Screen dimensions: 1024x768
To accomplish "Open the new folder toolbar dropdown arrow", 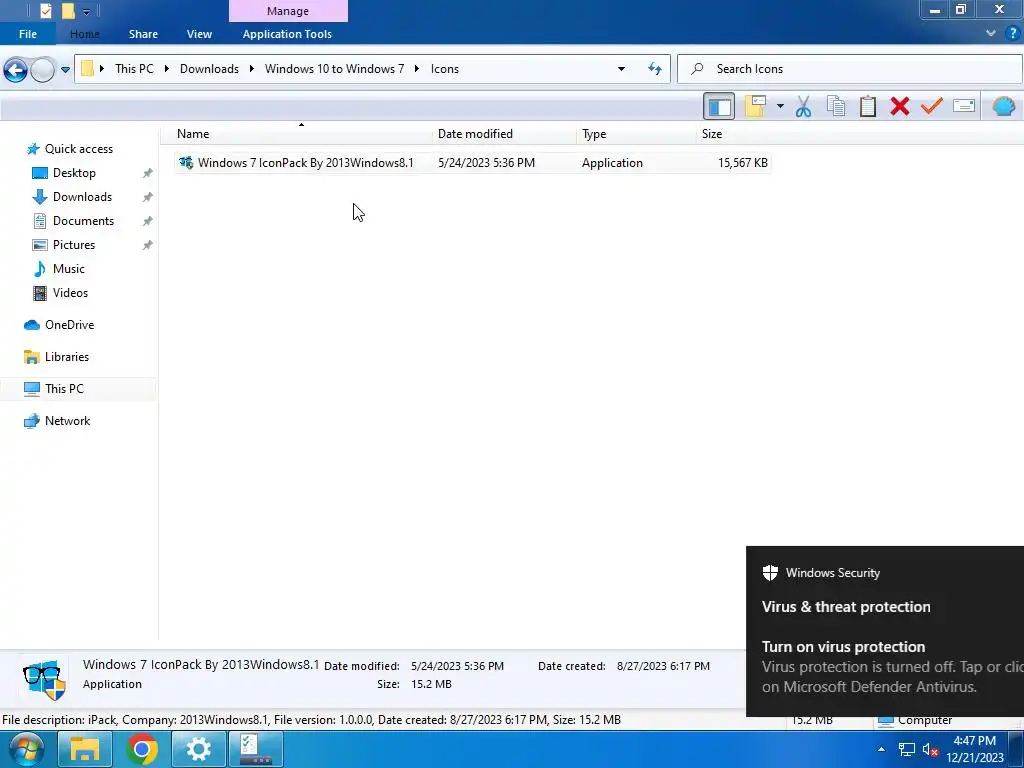I will click(x=780, y=106).
